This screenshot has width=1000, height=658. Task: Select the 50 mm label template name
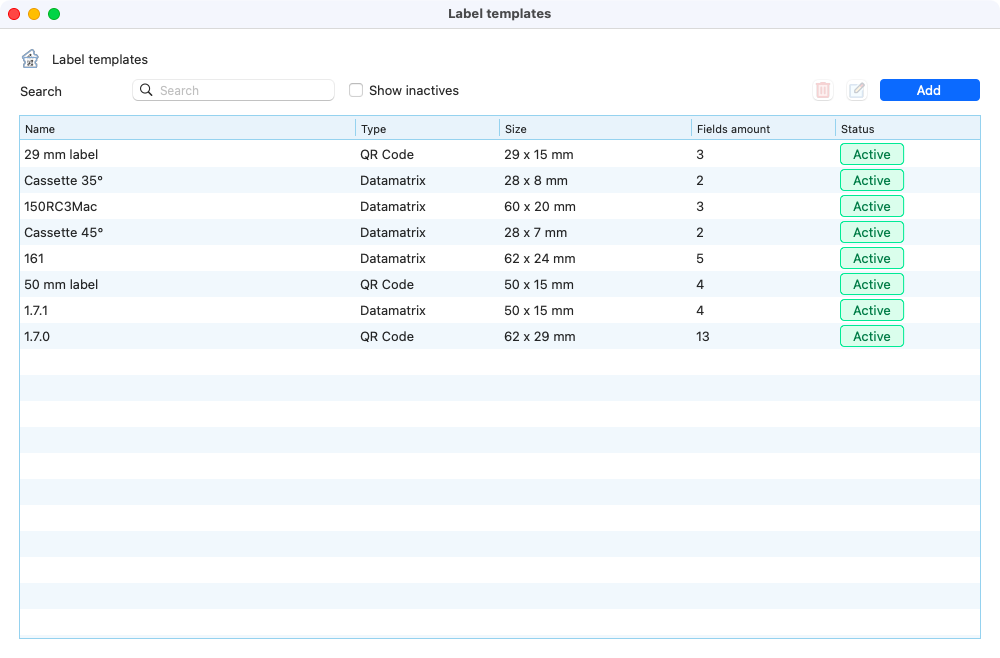pos(61,284)
